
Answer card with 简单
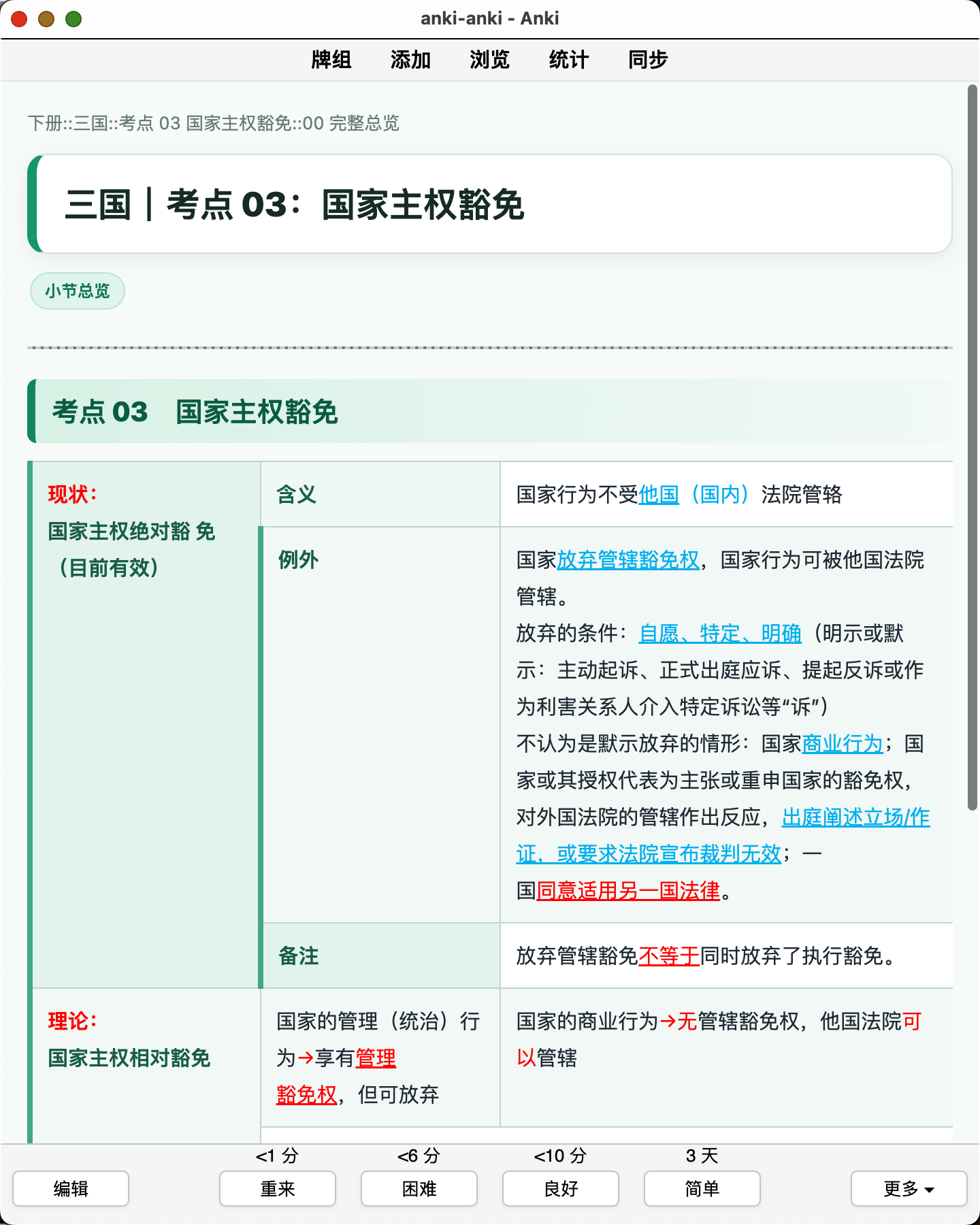702,1188
